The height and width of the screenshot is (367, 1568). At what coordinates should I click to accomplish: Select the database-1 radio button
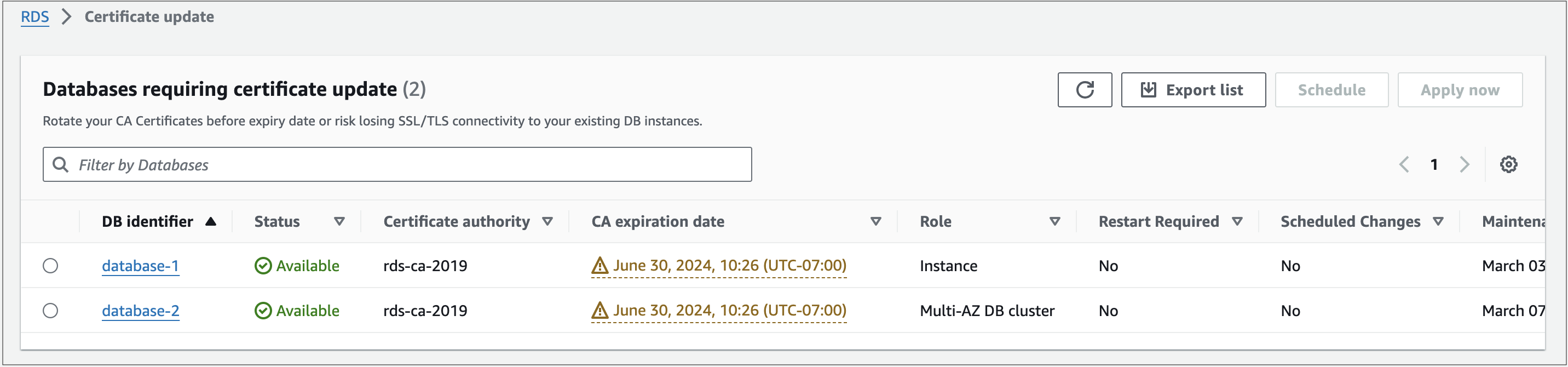pyautogui.click(x=50, y=266)
